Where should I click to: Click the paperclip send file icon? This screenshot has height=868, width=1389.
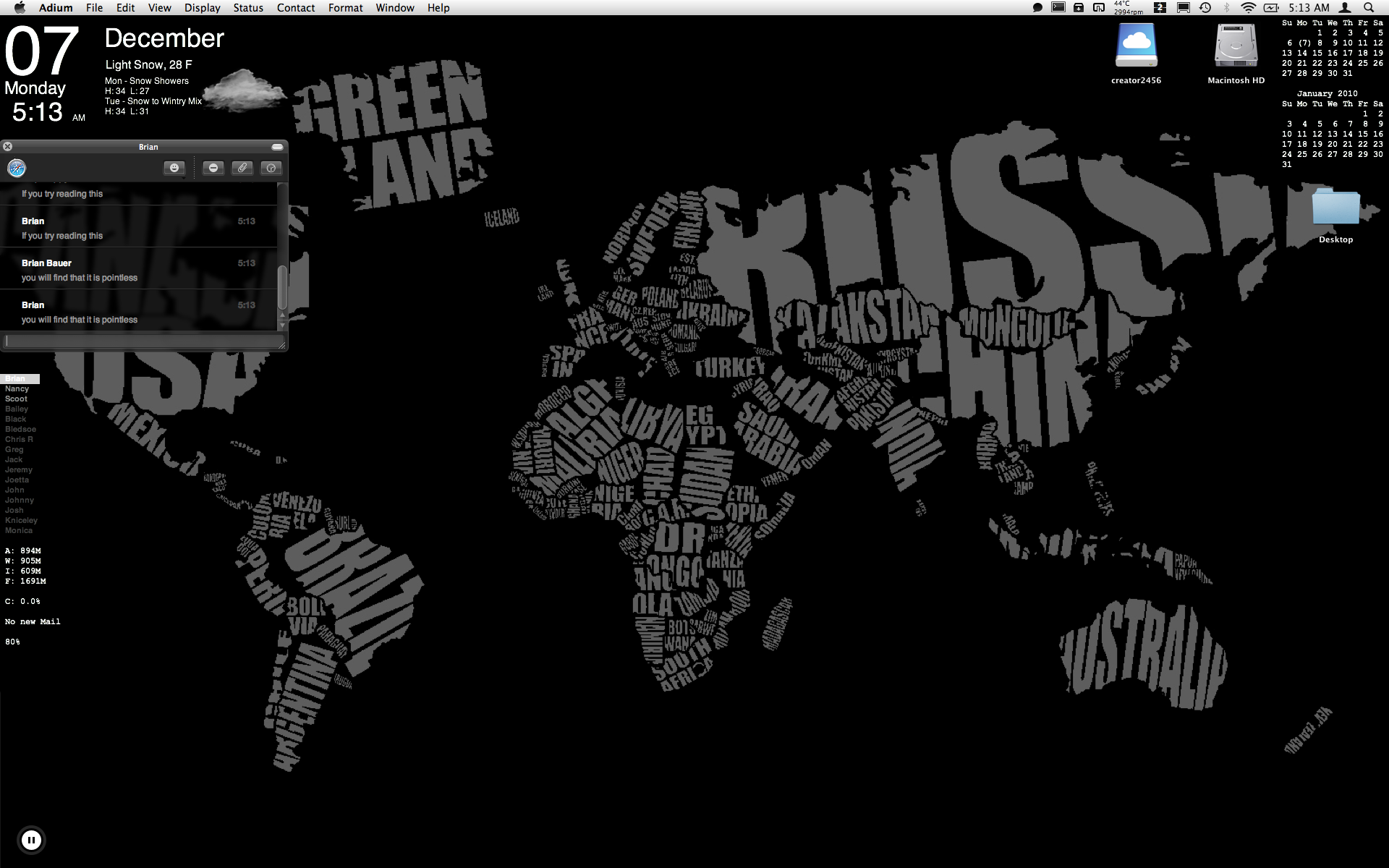[242, 168]
